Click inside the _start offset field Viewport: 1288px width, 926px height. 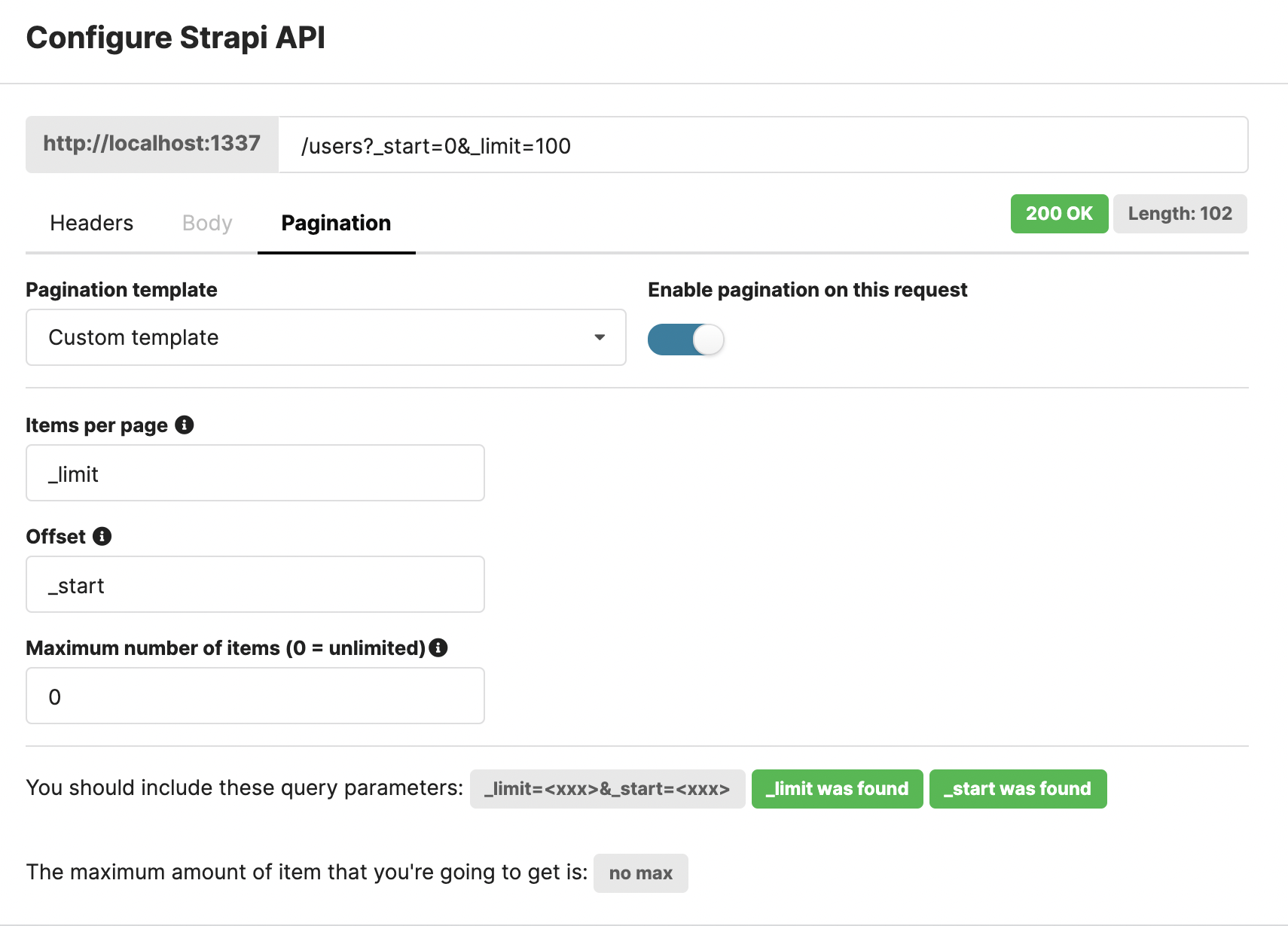pyautogui.click(x=255, y=584)
